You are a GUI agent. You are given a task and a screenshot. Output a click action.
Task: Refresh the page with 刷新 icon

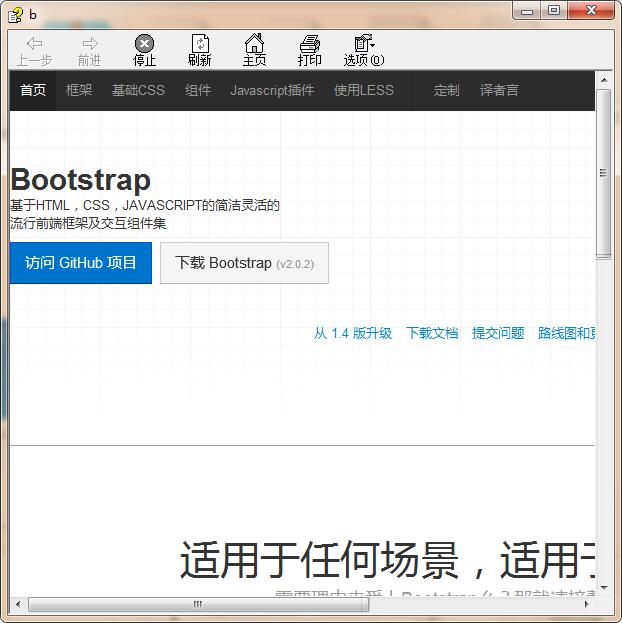coord(200,51)
